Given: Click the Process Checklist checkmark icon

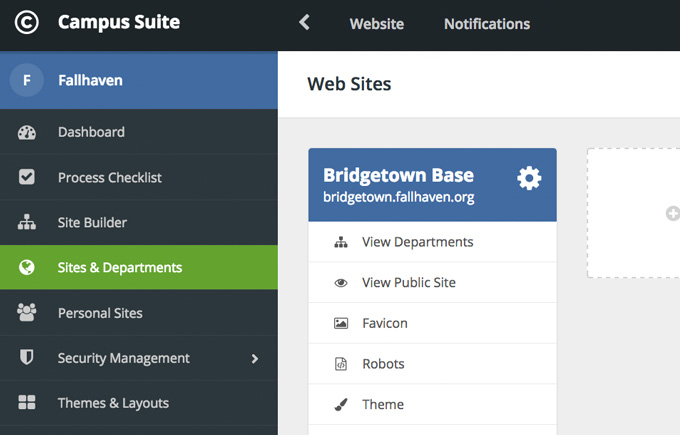Looking at the screenshot, I should pos(26,177).
